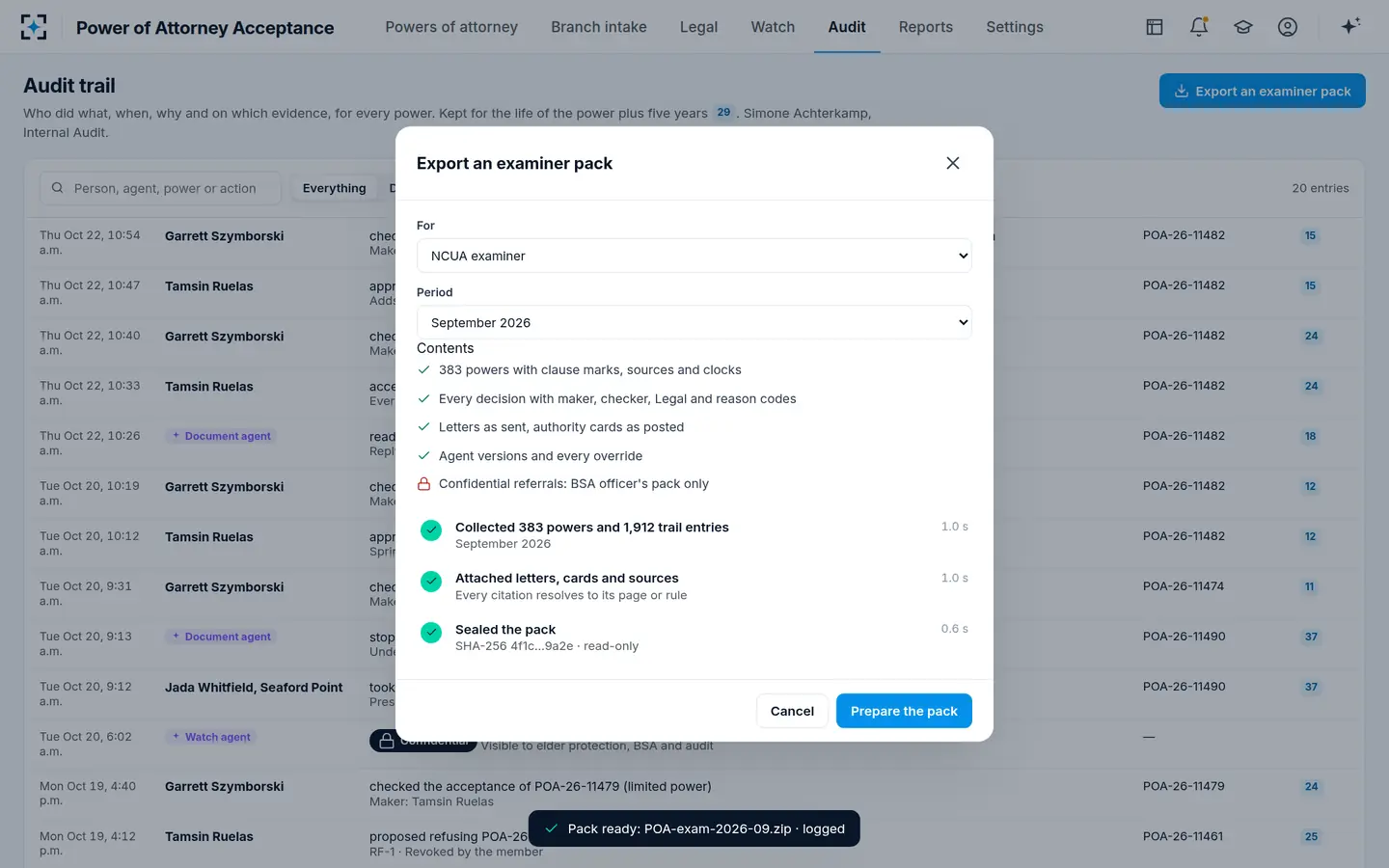Click badge 25 in POA-26-11461 row
This screenshot has height=868, width=1389.
pos(1311,836)
